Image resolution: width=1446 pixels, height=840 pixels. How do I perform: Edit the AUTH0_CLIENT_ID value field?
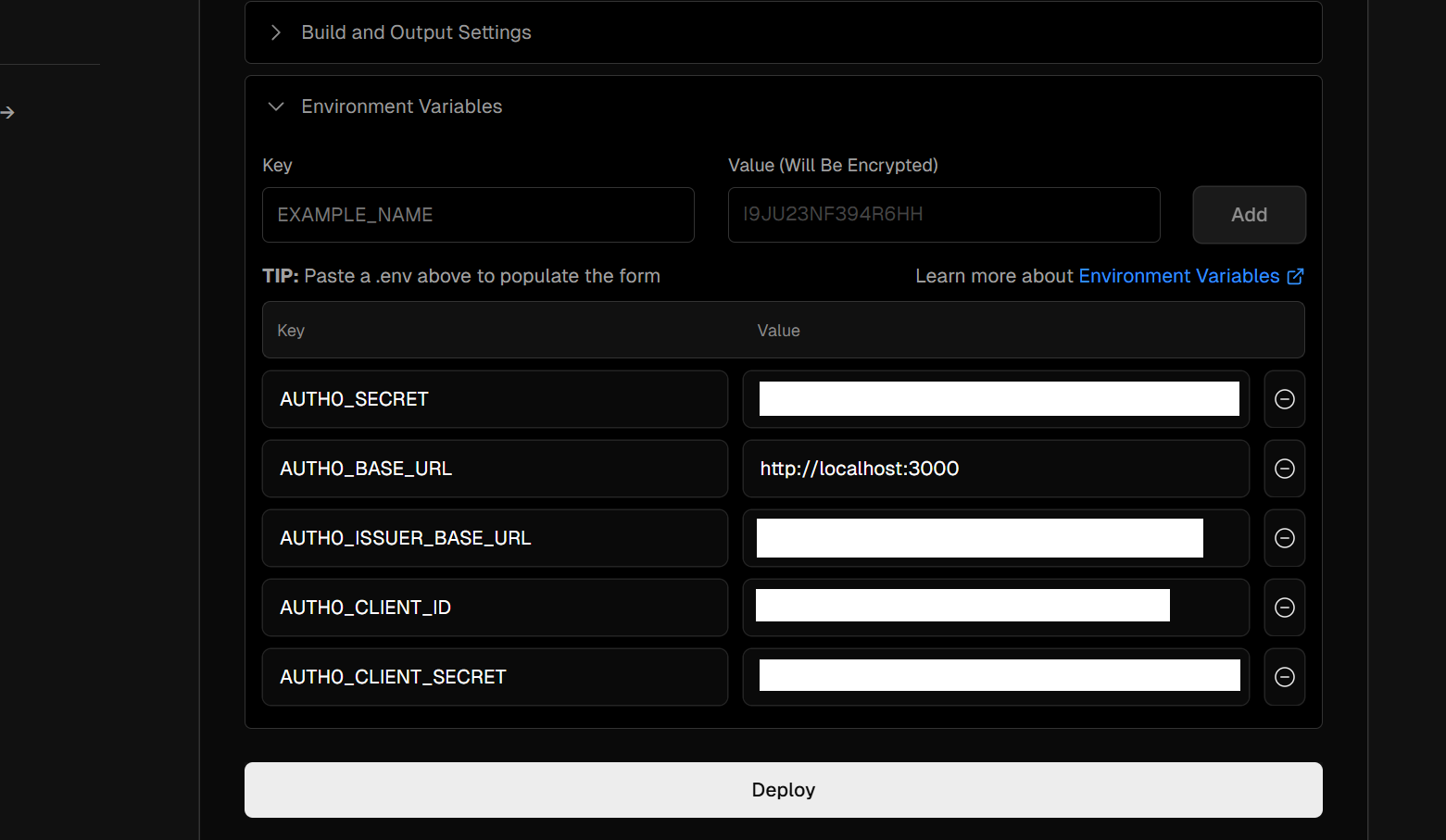(x=996, y=608)
